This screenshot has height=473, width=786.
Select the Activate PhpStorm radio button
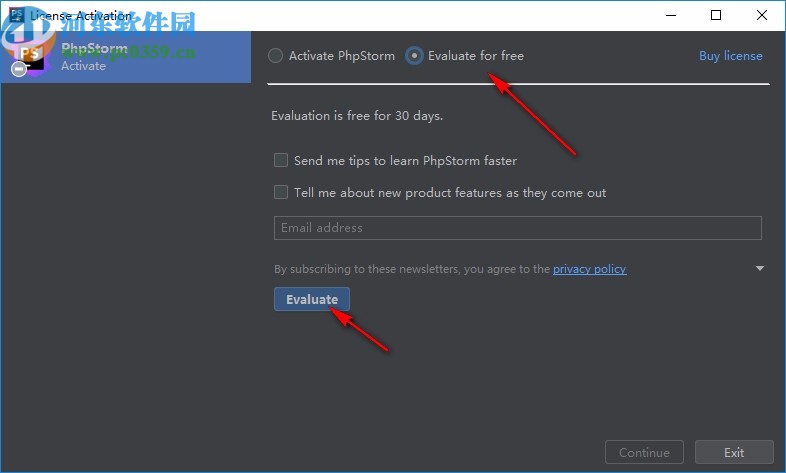(x=275, y=56)
